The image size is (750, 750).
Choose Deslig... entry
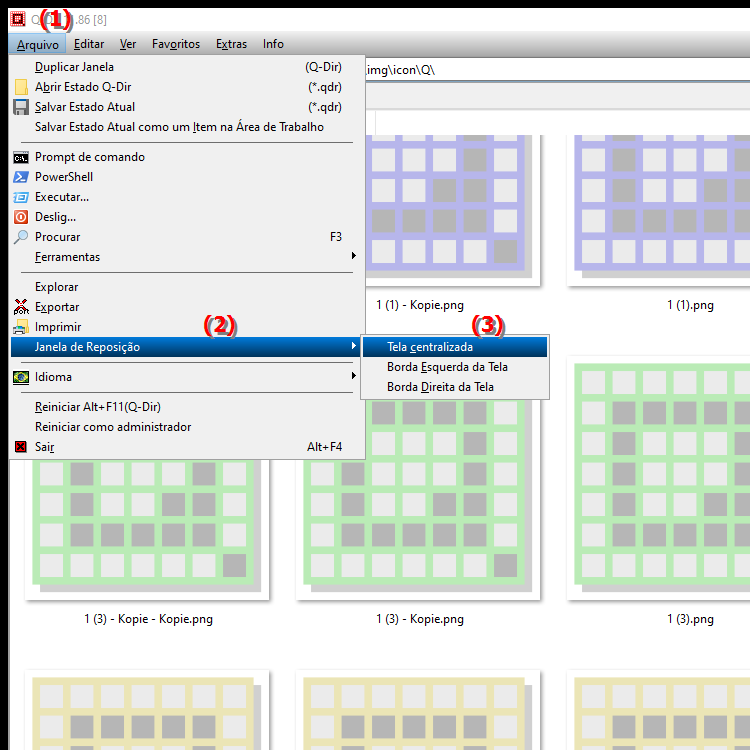(187, 217)
